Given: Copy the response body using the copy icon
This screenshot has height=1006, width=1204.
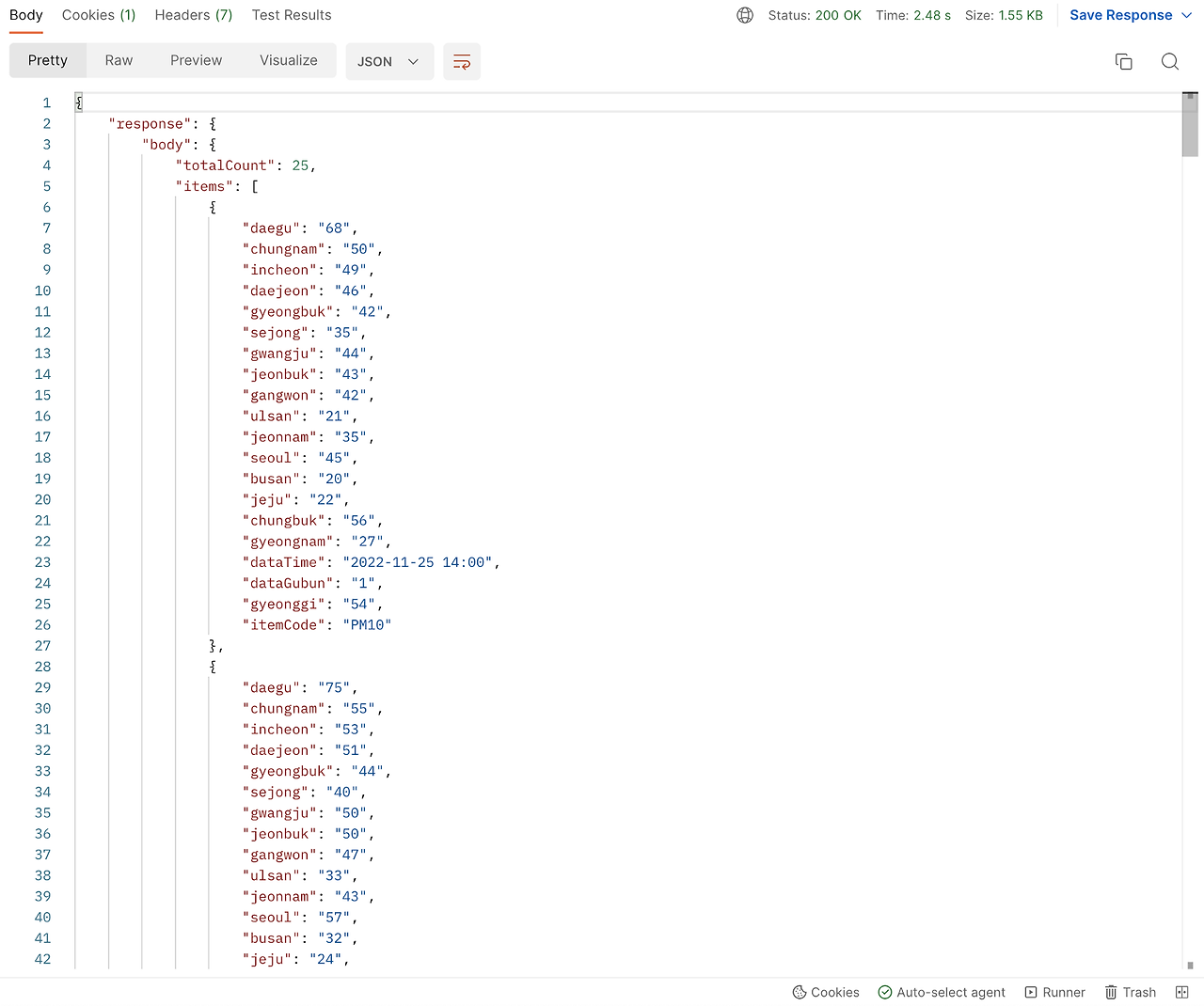Looking at the screenshot, I should click(1124, 60).
